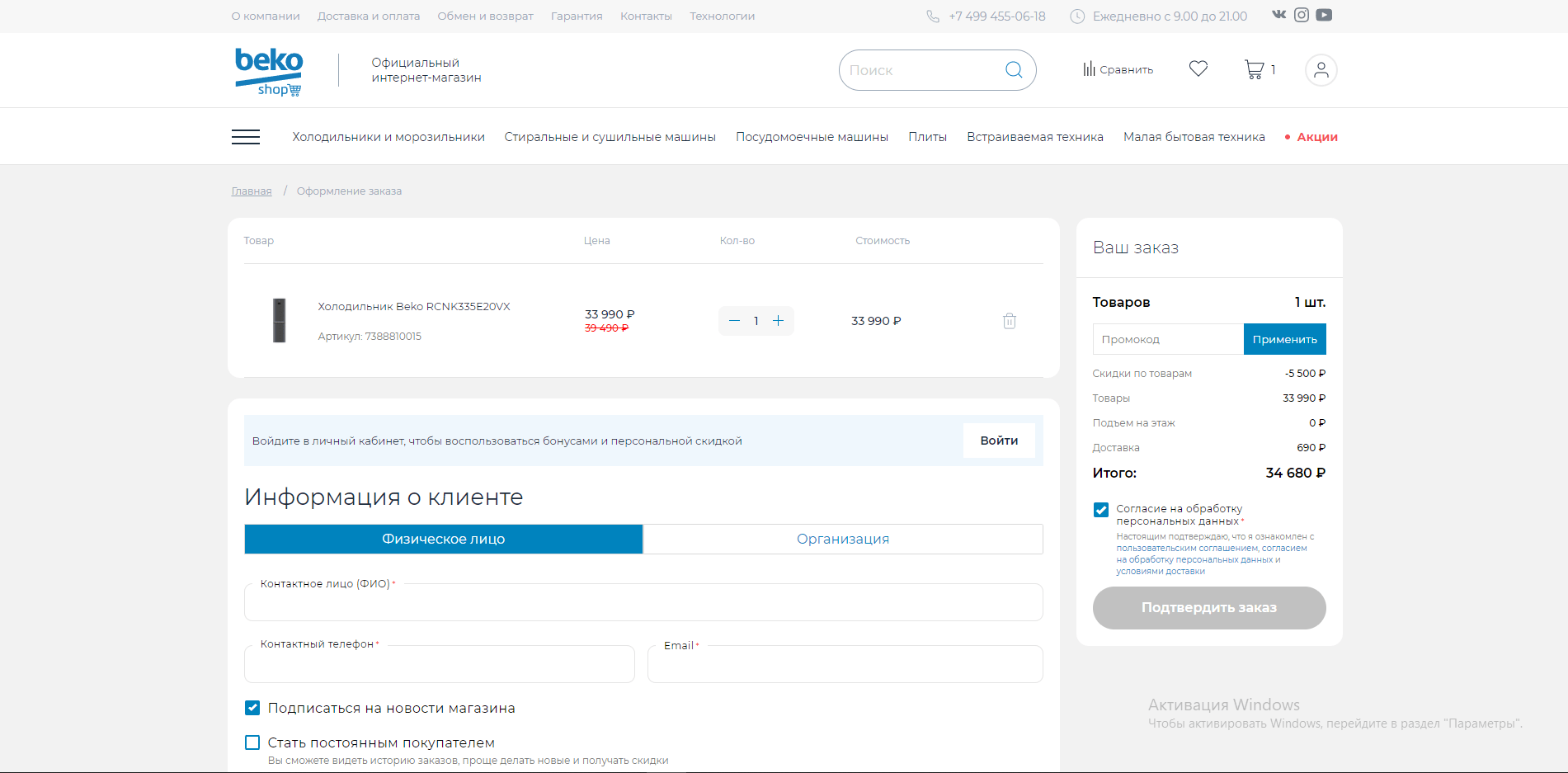The height and width of the screenshot is (773, 1568).
Task: Select the Физическое лицо tab
Action: click(x=444, y=539)
